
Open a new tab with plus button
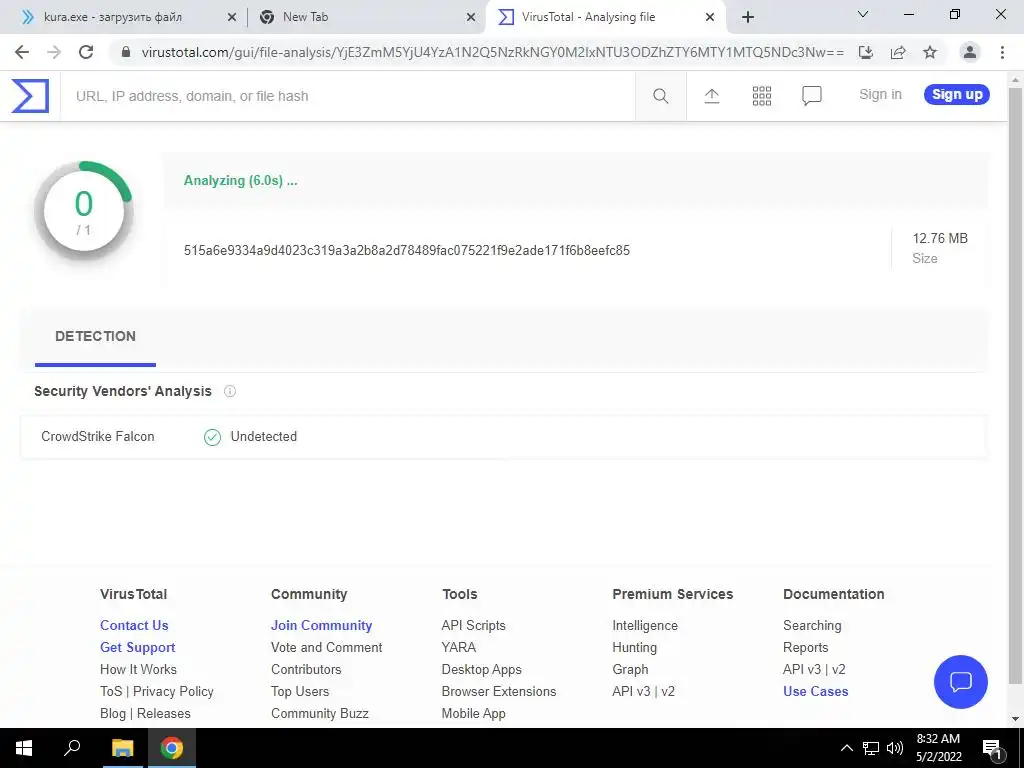(748, 17)
